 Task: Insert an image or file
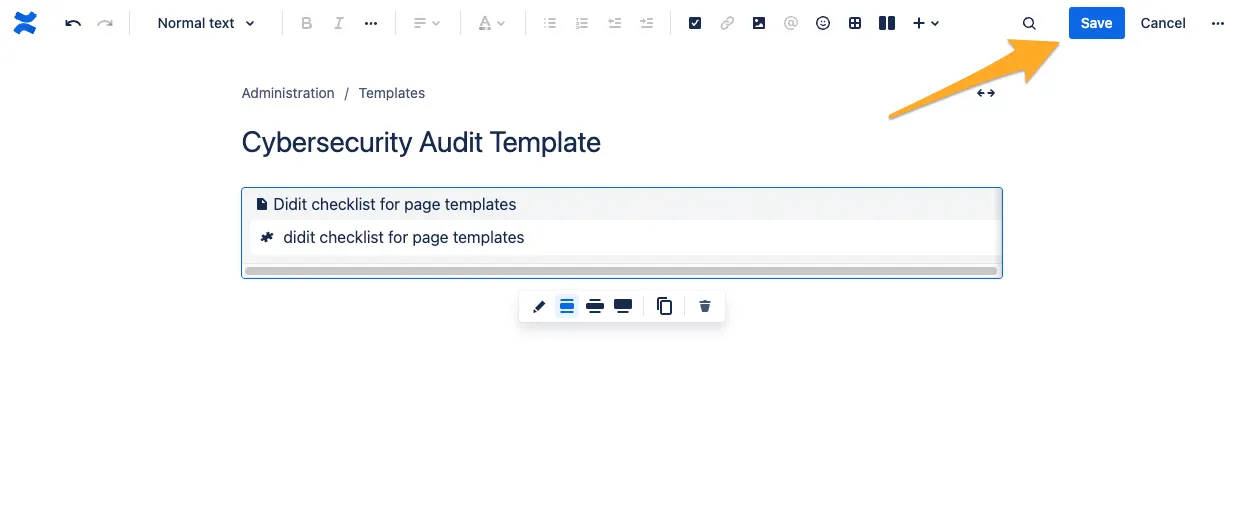pos(759,23)
